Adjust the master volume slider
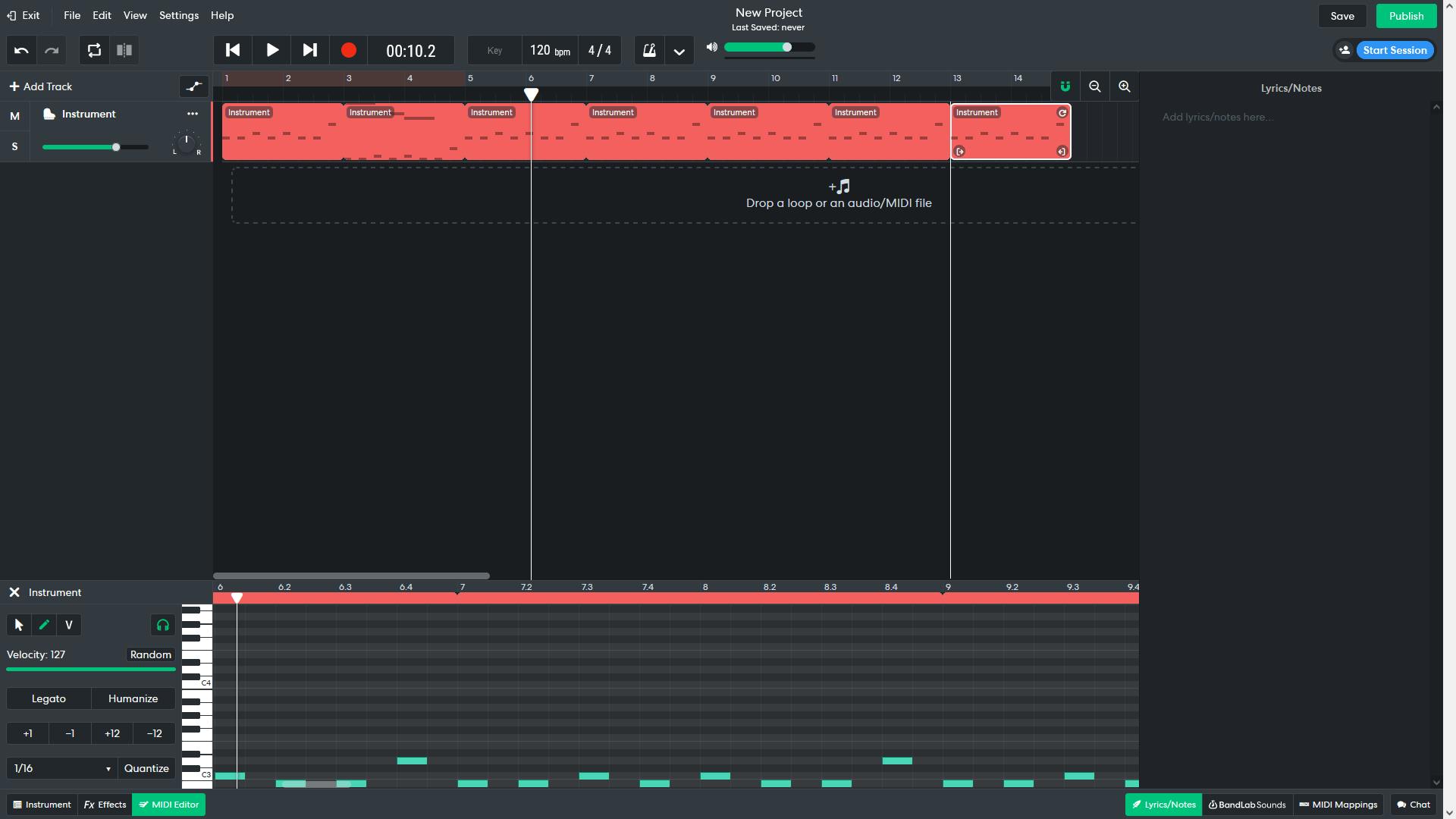Viewport: 1456px width, 819px height. 787,47
